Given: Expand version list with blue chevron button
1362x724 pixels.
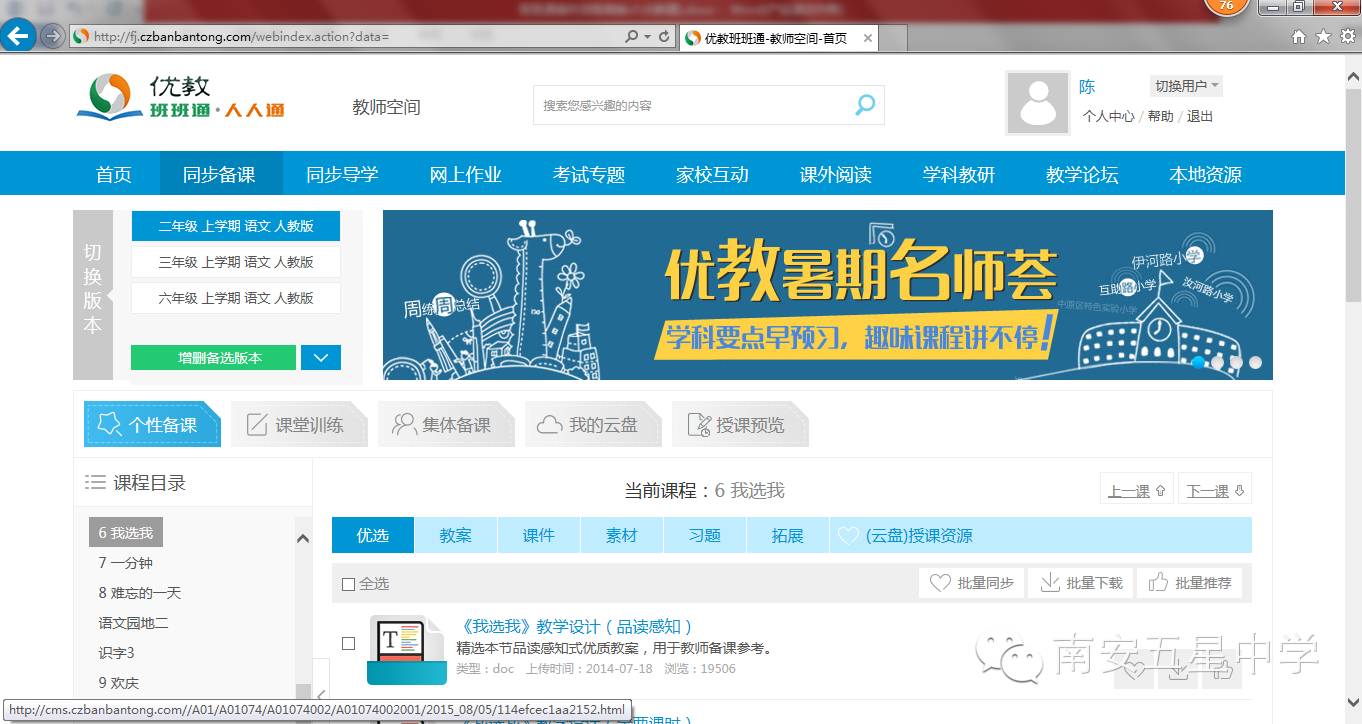Looking at the screenshot, I should coord(321,357).
